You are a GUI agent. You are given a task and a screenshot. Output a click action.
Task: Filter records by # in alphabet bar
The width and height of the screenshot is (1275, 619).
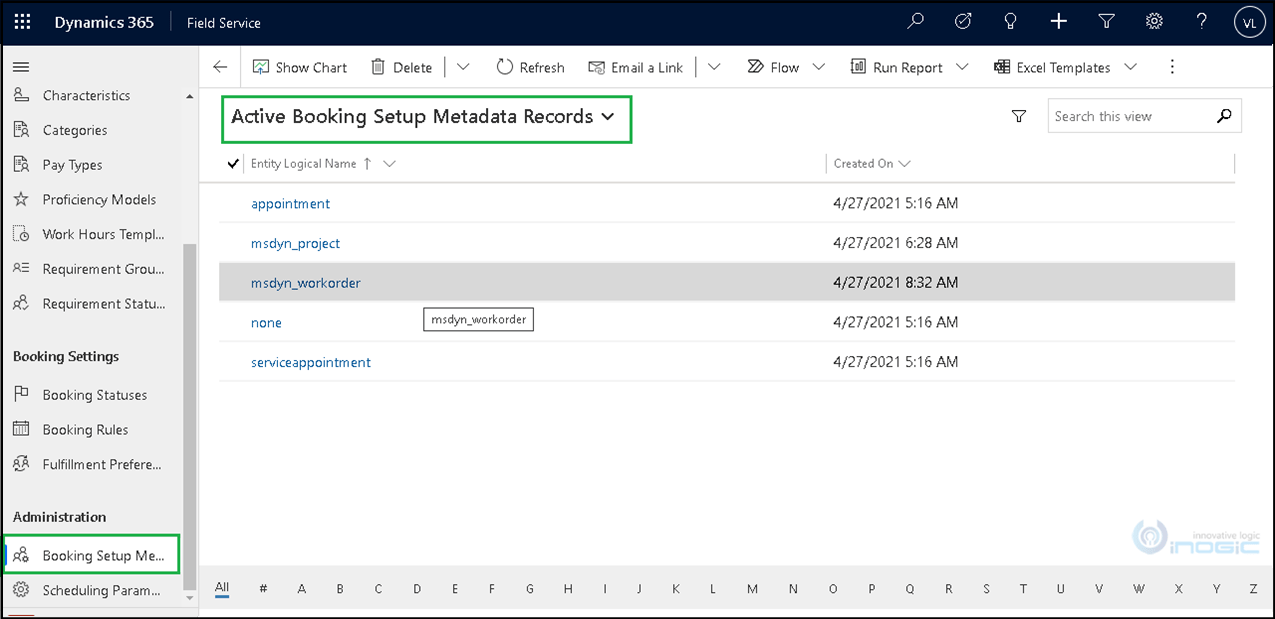pos(263,589)
